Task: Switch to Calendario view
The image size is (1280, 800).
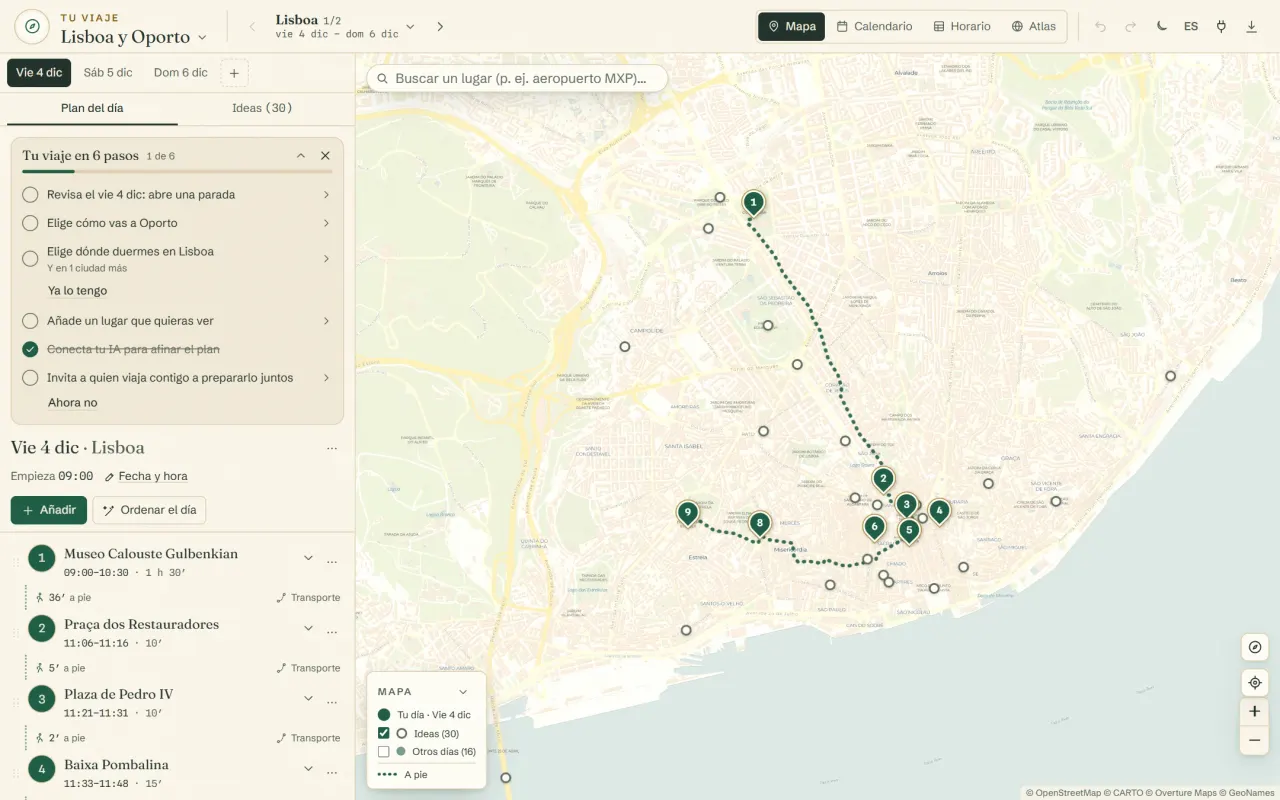Action: (875, 27)
